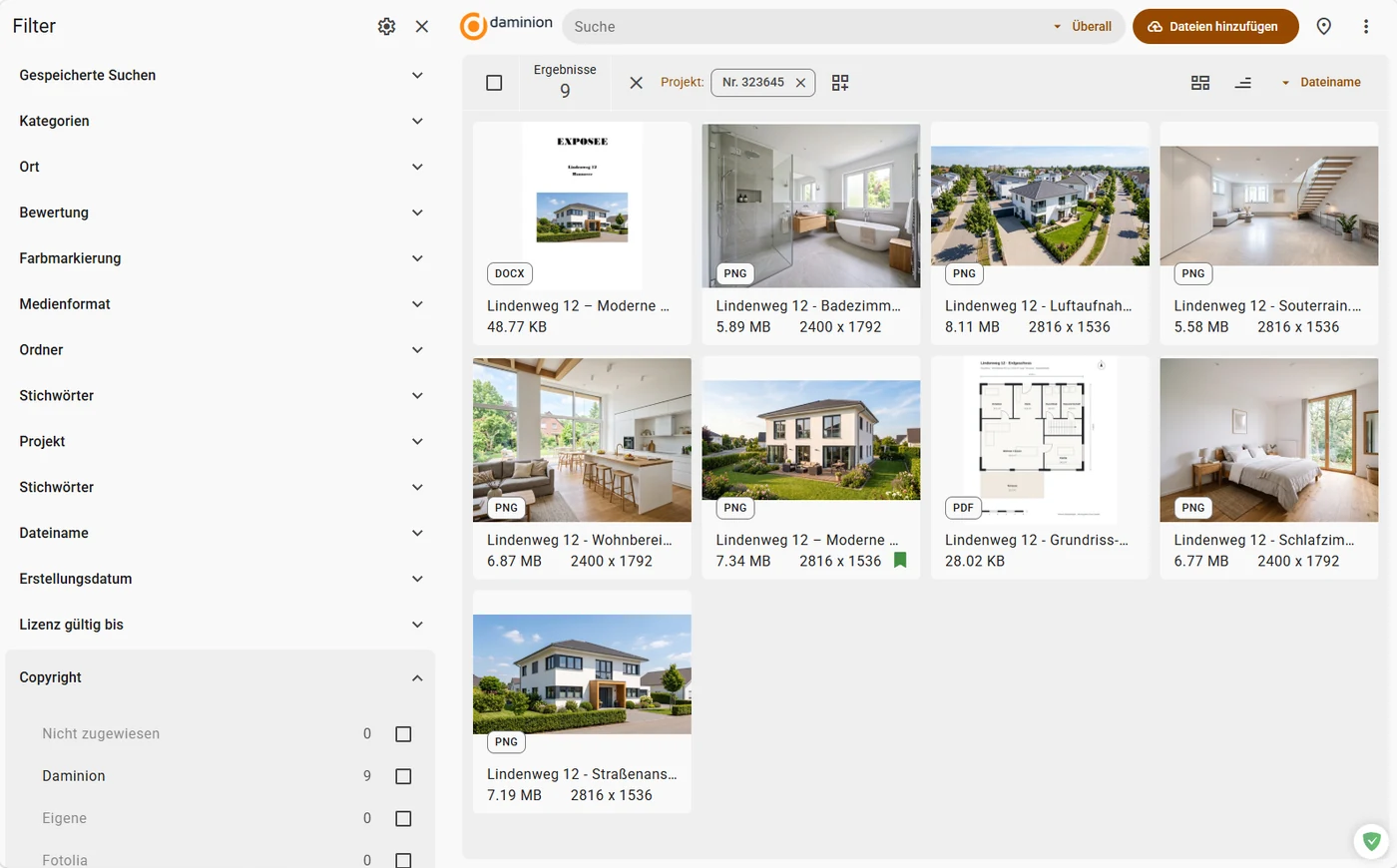1397x868 pixels.
Task: Open the Dateiname sort dropdown
Action: (1321, 83)
